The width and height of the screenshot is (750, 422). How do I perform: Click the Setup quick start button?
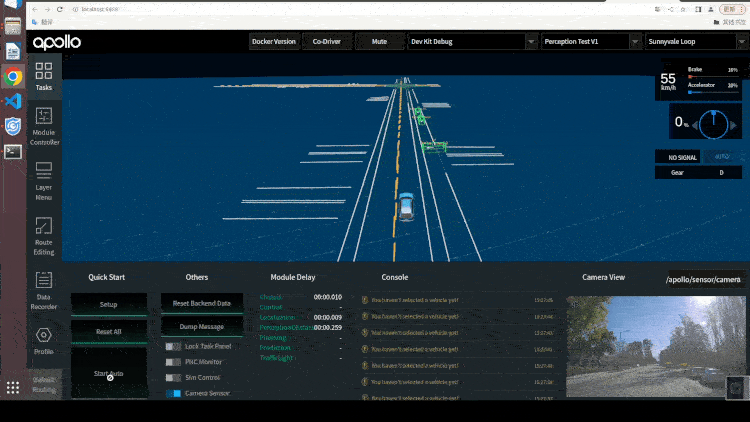click(109, 304)
